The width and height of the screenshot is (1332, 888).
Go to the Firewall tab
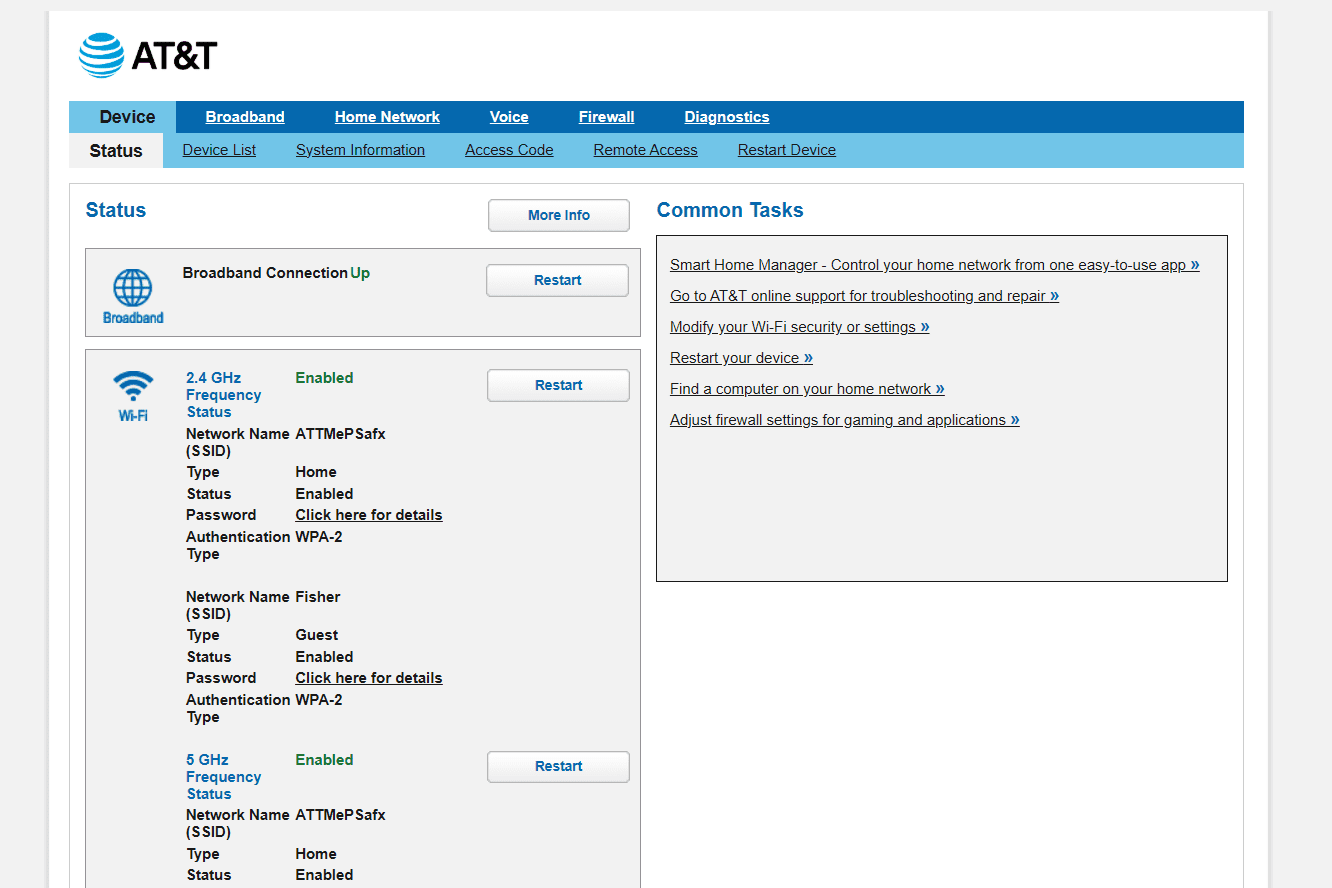coord(606,117)
